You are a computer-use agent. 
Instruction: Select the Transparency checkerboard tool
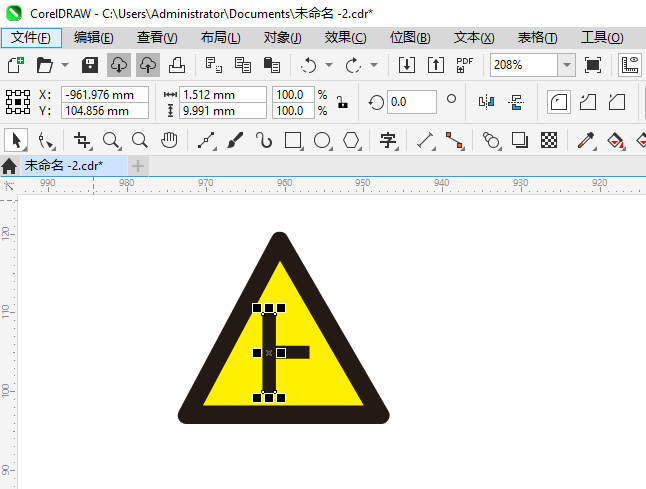[x=549, y=140]
